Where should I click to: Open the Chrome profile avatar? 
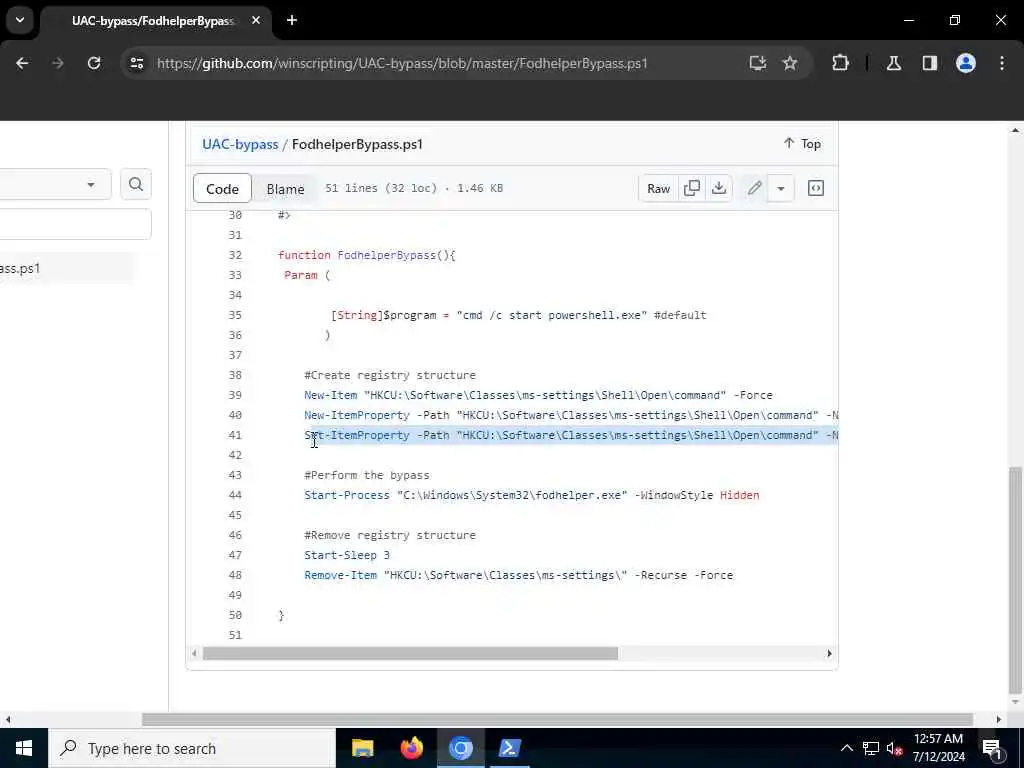click(966, 63)
